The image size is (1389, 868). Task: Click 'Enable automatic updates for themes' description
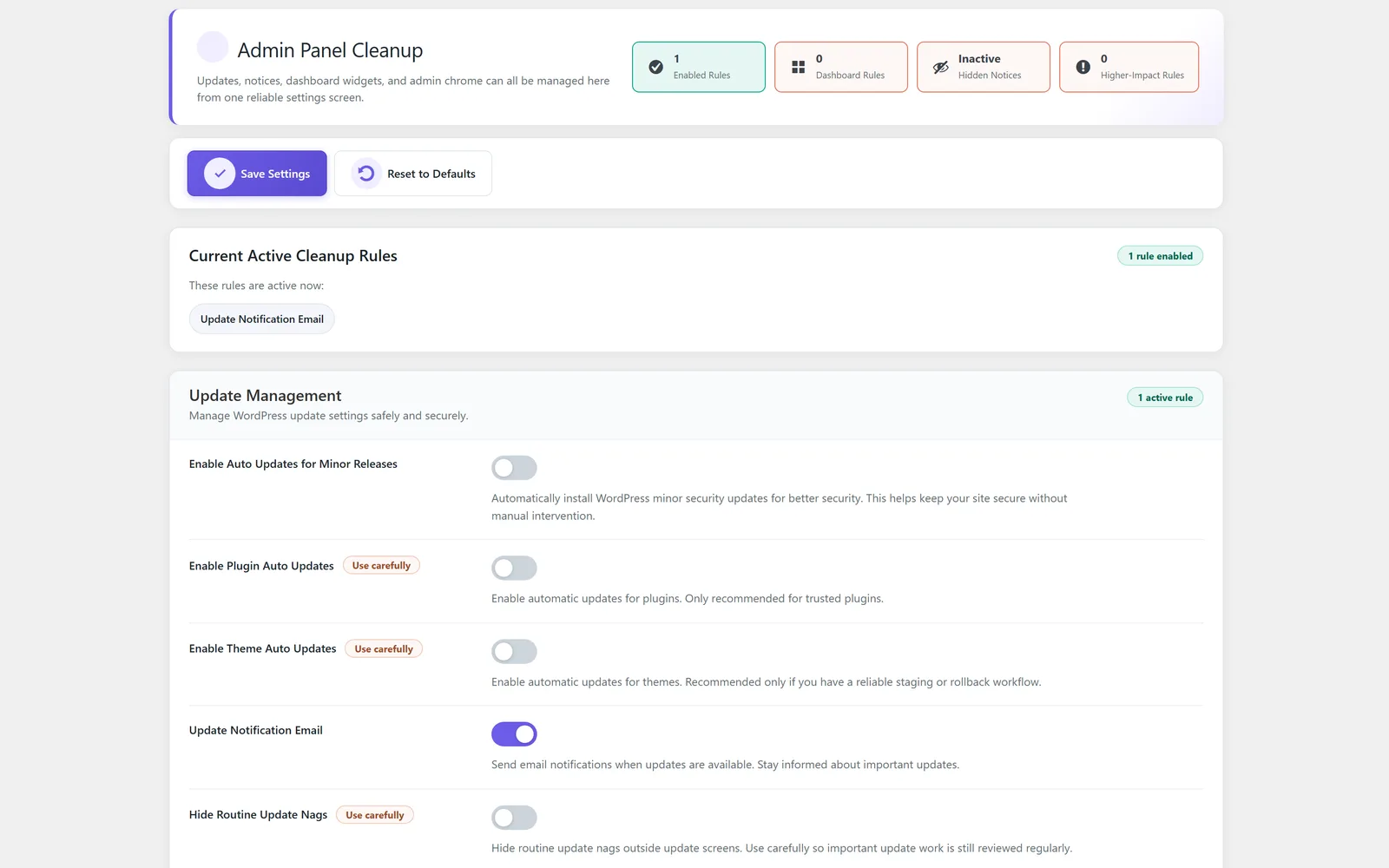tap(766, 682)
